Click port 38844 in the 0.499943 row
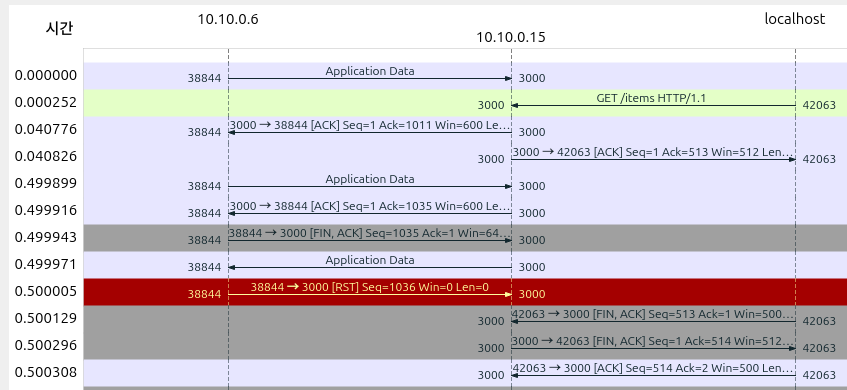 [204, 240]
